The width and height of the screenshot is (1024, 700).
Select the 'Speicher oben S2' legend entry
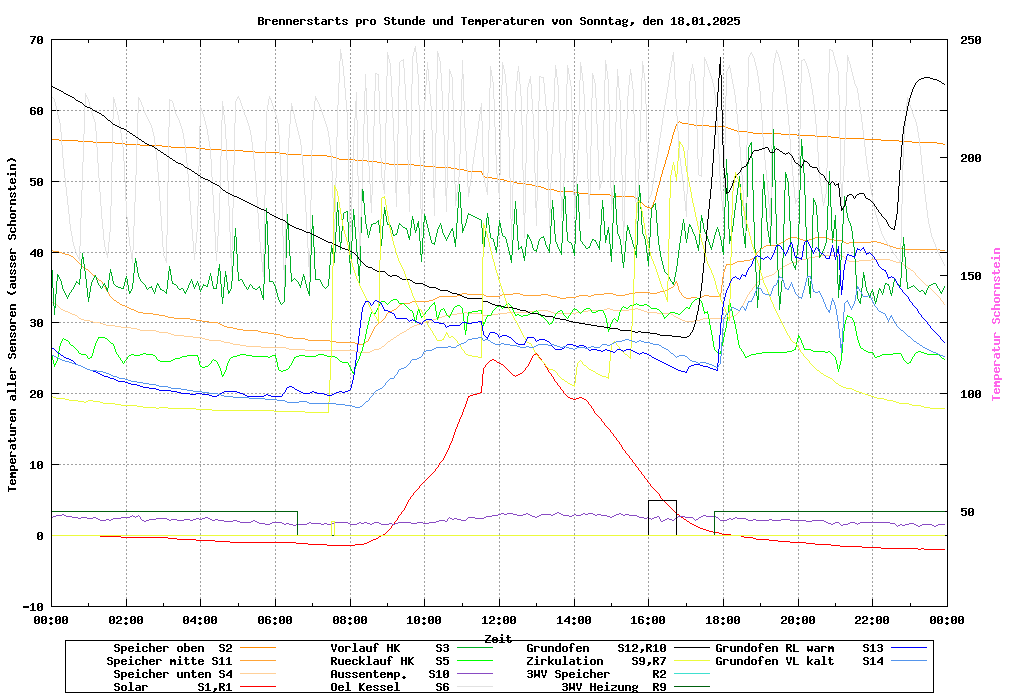(x=172, y=648)
